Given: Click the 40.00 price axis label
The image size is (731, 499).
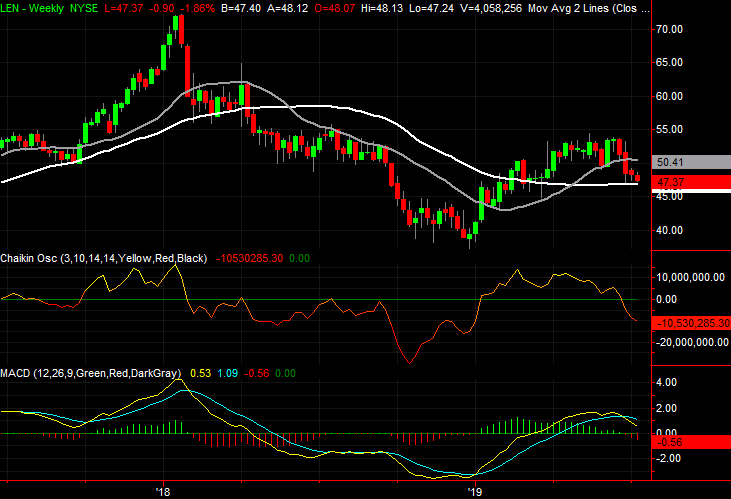Looking at the screenshot, I should tap(668, 230).
